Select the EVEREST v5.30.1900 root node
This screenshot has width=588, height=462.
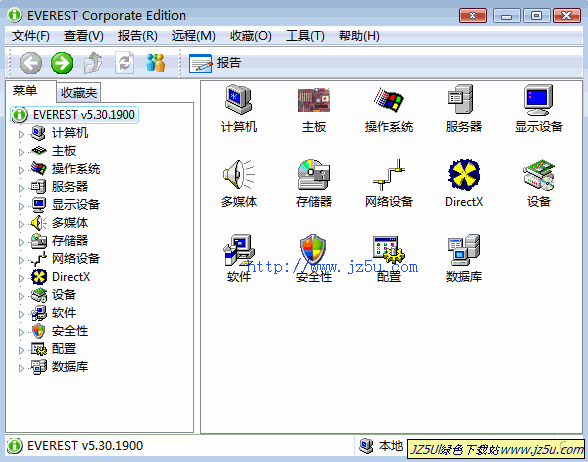point(75,115)
